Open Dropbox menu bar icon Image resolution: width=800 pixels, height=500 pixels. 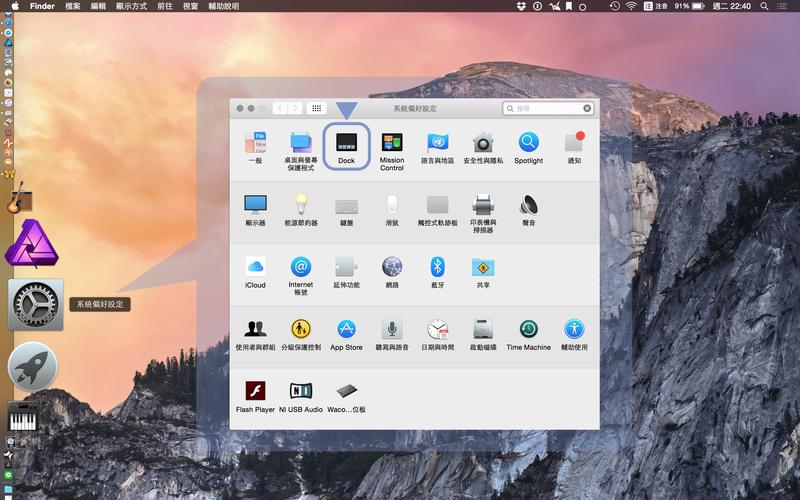point(521,6)
